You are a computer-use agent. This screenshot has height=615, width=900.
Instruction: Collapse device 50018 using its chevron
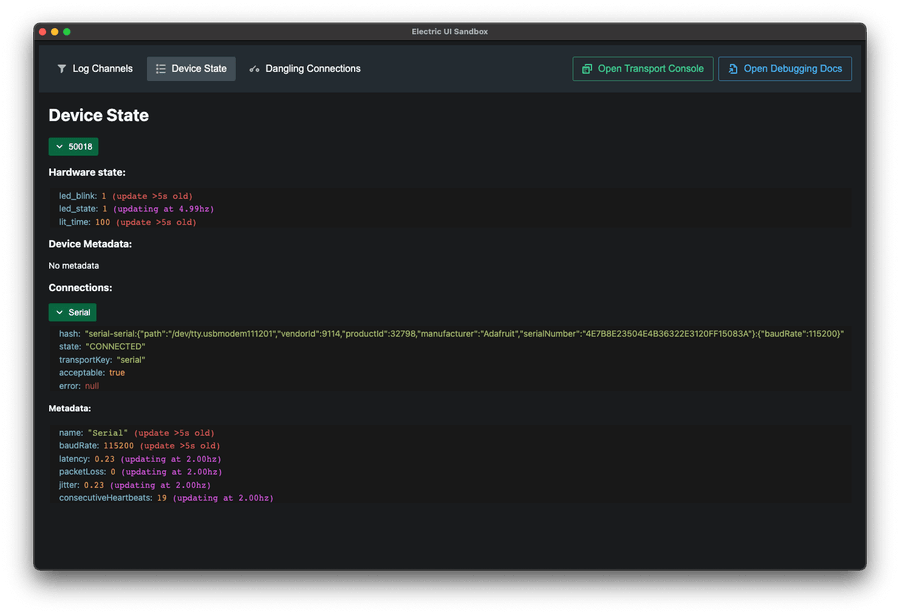click(x=60, y=147)
